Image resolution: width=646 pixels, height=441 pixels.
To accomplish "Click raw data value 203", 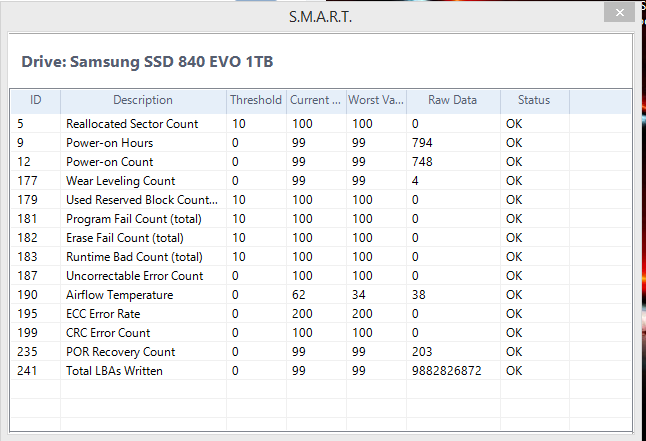I will tap(422, 352).
